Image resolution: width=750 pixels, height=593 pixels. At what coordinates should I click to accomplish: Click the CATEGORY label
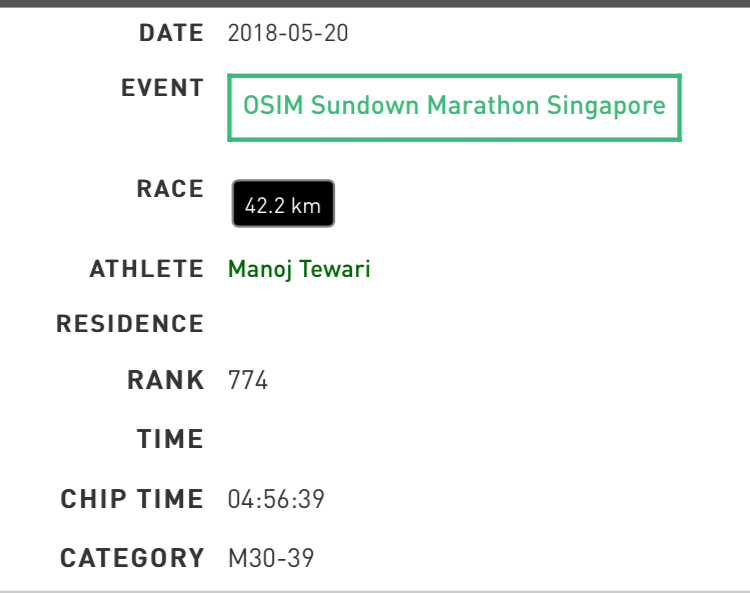point(132,558)
